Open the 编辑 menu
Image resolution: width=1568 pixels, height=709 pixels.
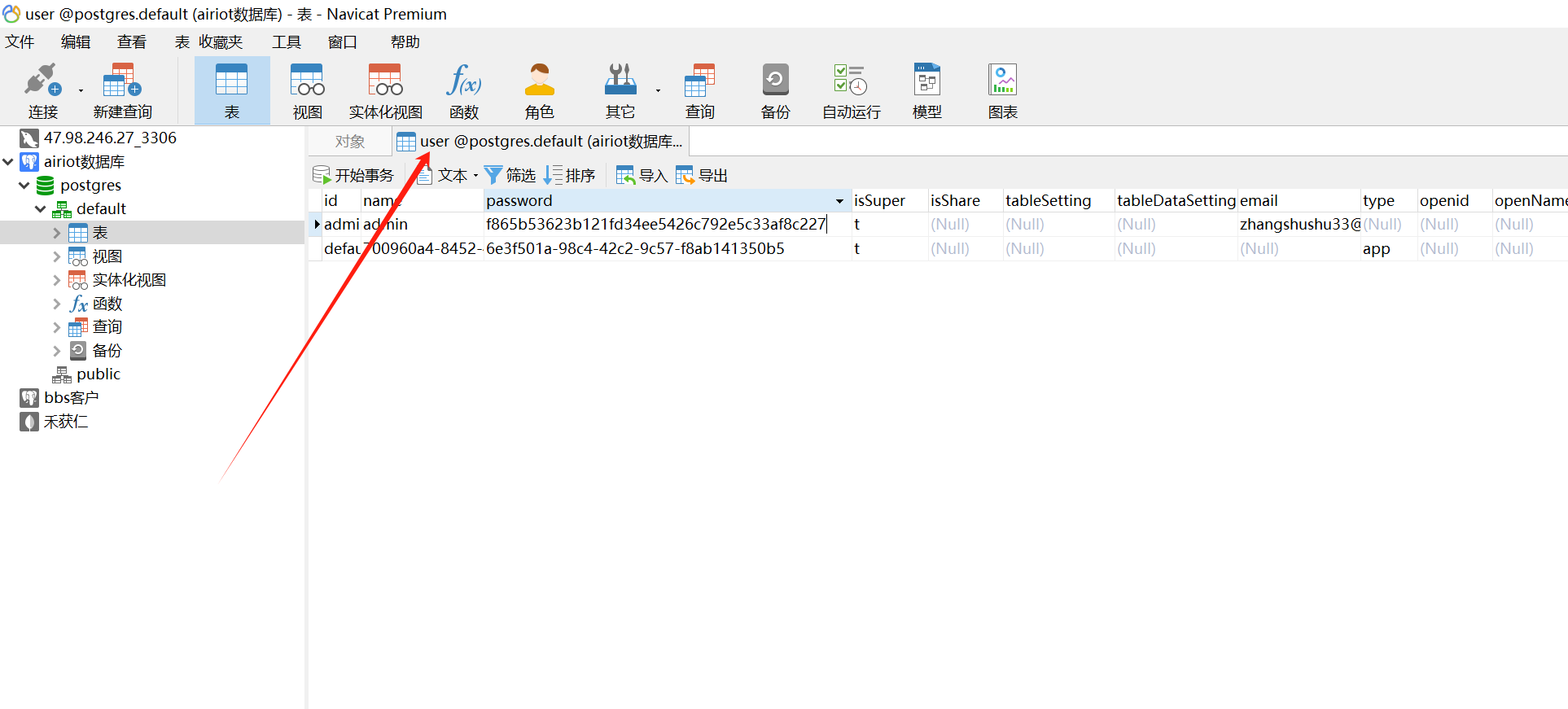coord(76,42)
